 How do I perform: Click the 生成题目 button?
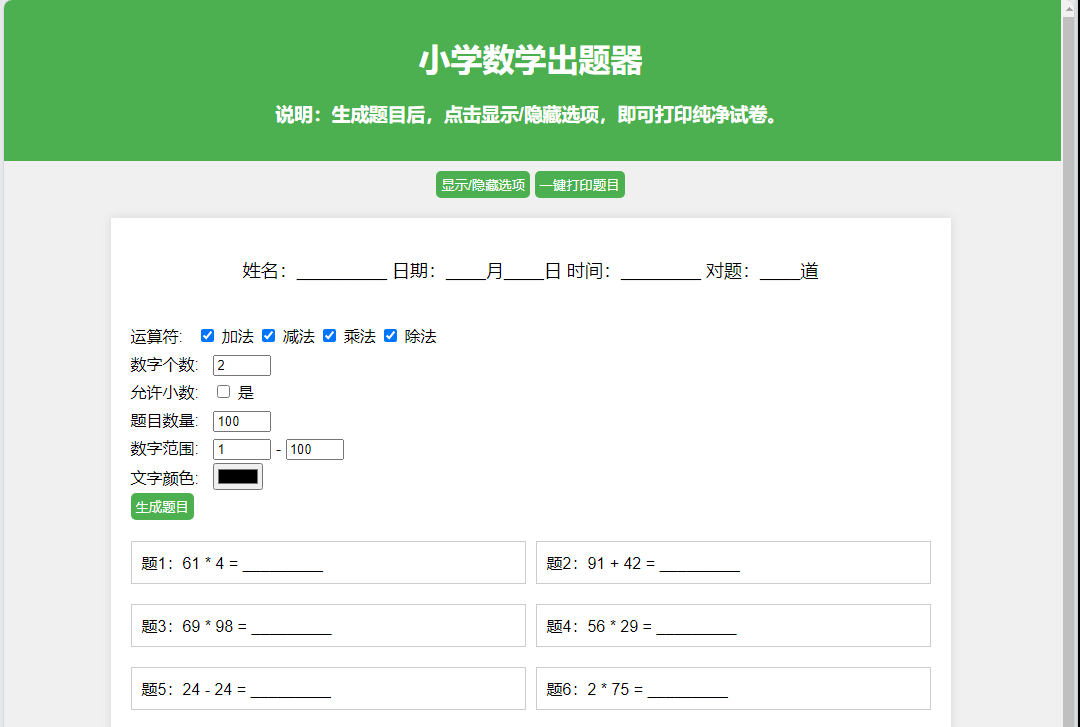(x=163, y=506)
